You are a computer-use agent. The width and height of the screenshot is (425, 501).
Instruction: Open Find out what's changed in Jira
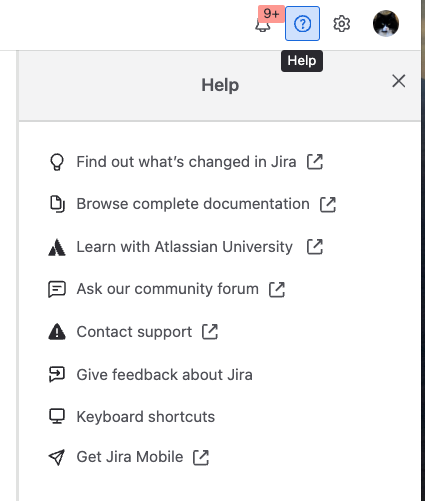(x=186, y=162)
